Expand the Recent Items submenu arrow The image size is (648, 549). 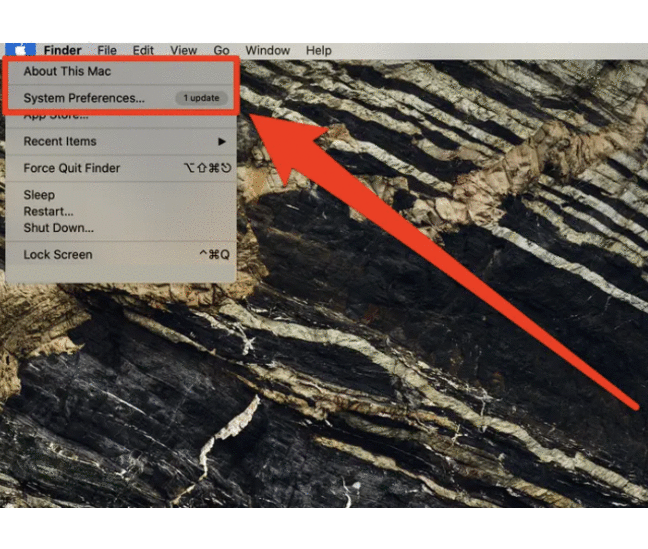[x=223, y=142]
